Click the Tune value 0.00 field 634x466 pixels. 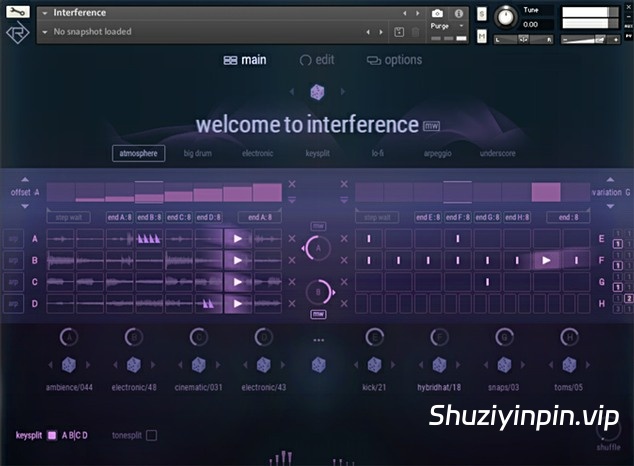point(530,24)
